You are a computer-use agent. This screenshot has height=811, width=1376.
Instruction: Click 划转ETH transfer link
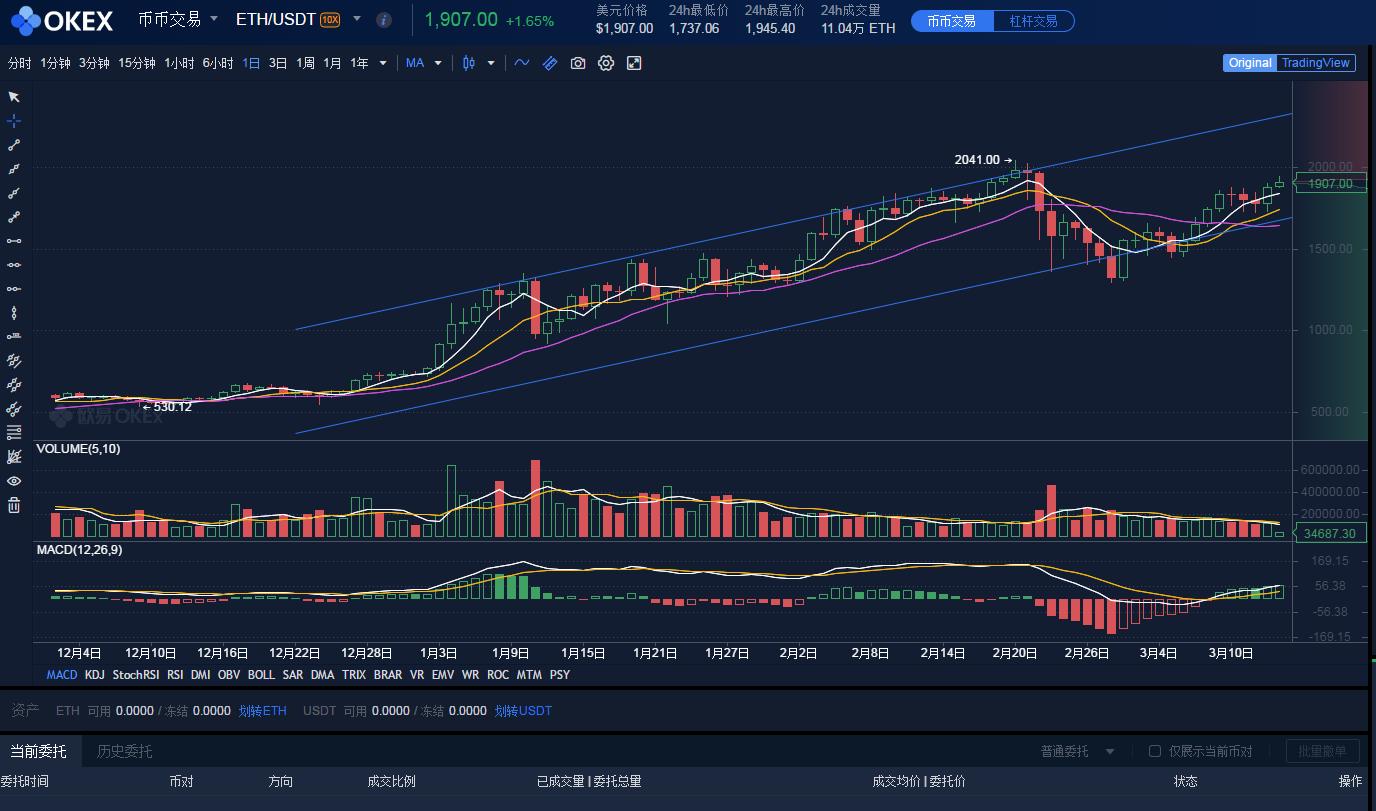(262, 710)
